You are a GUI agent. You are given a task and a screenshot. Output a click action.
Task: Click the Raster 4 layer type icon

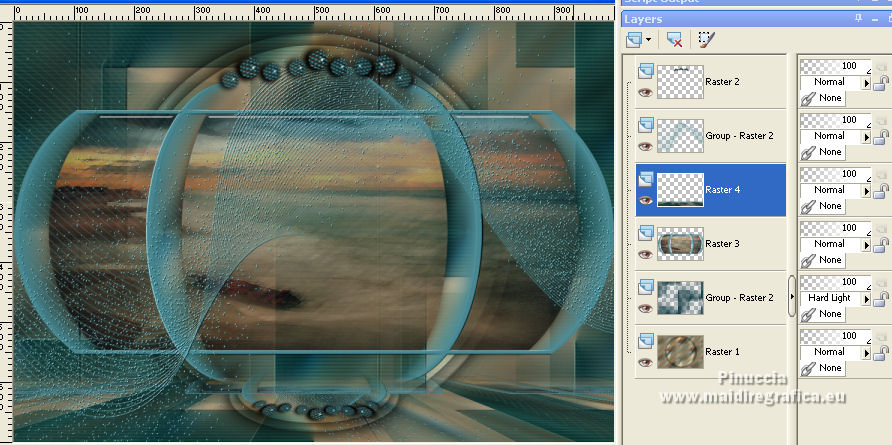coord(646,179)
